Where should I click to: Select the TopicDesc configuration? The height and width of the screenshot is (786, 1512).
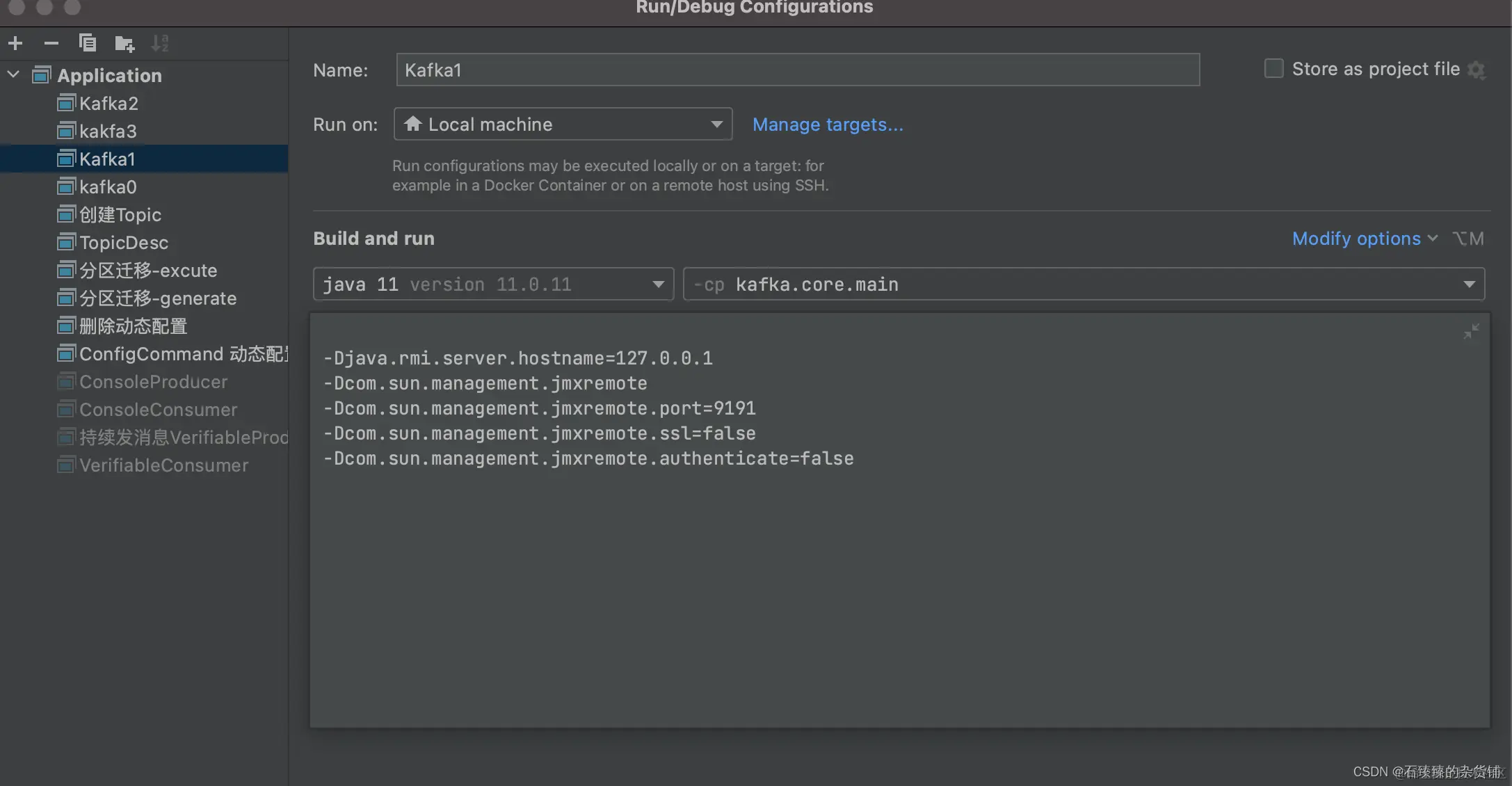point(124,243)
